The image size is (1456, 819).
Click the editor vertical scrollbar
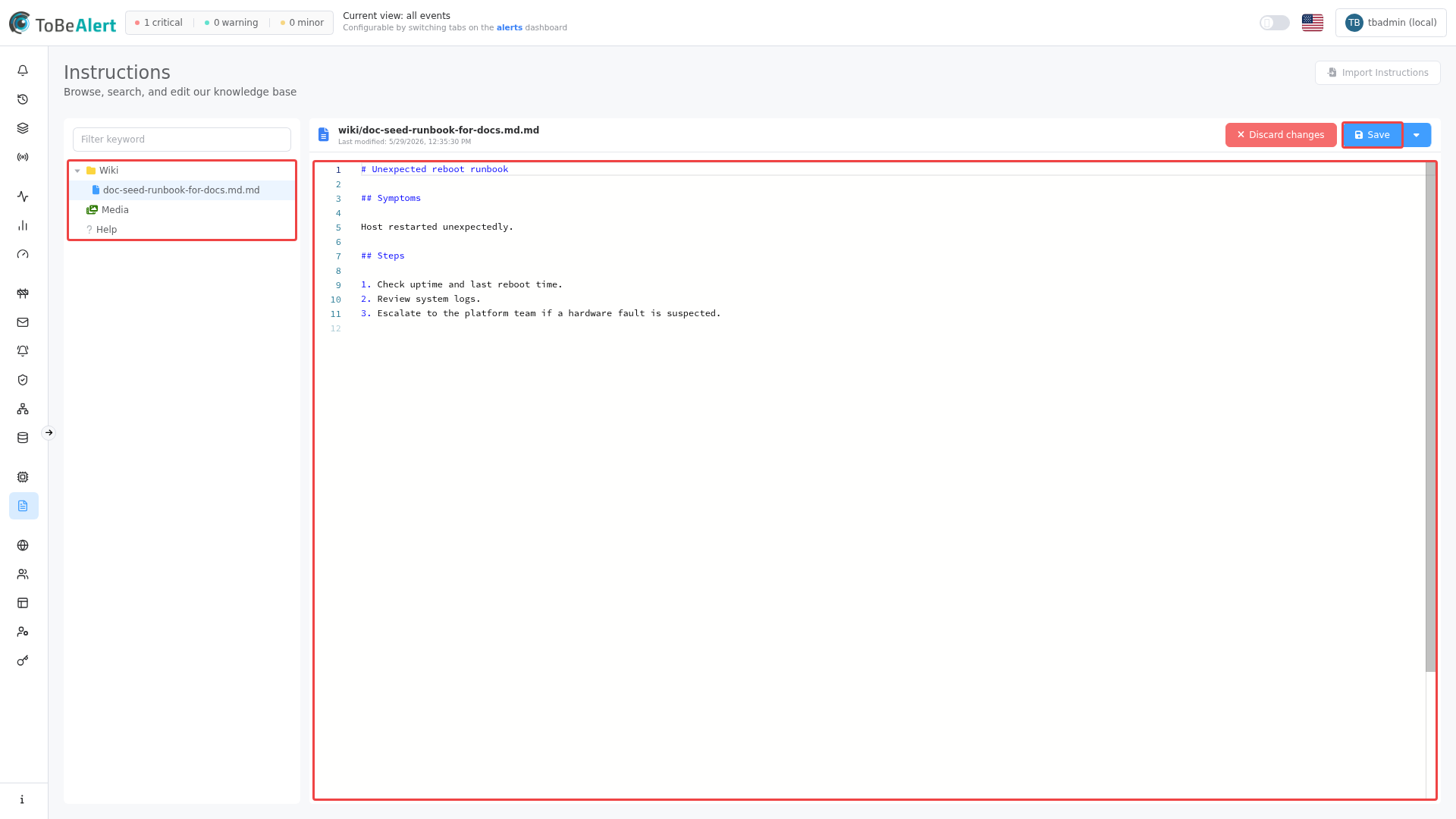tap(1430, 417)
